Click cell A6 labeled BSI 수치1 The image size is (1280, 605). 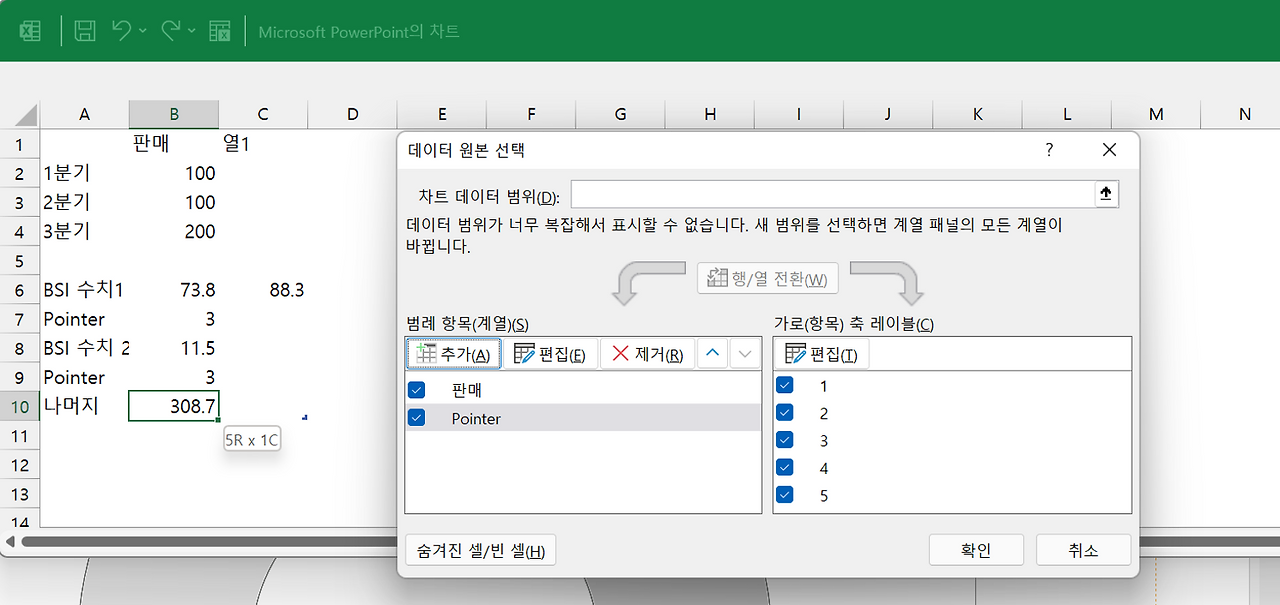(x=84, y=290)
